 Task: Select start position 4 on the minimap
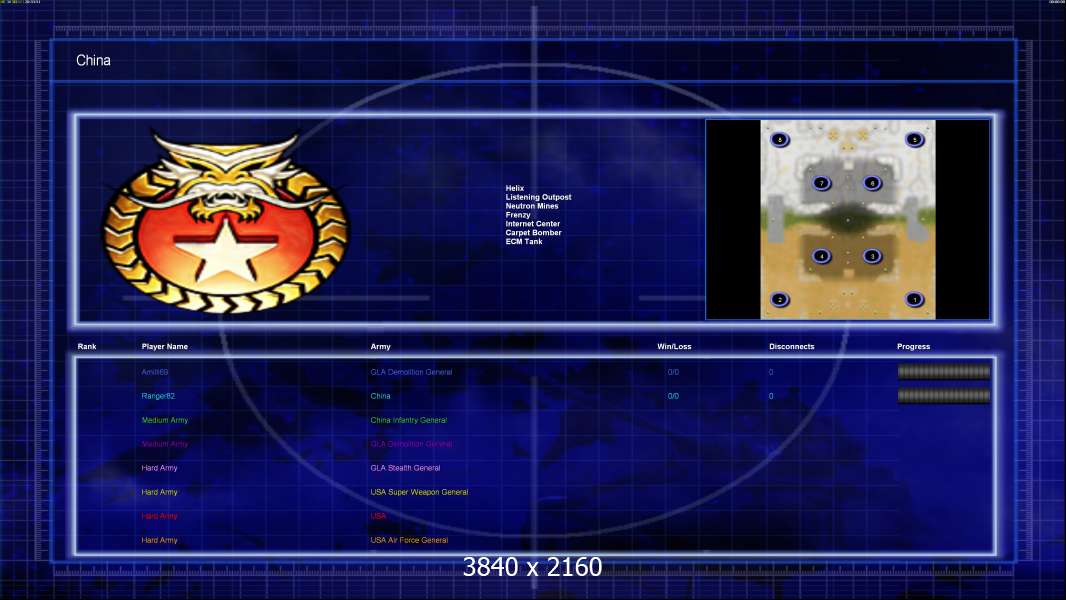click(x=822, y=256)
